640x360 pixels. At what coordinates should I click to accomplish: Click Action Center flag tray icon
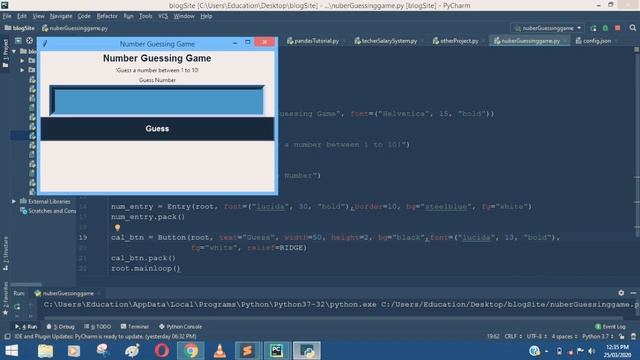(580, 351)
